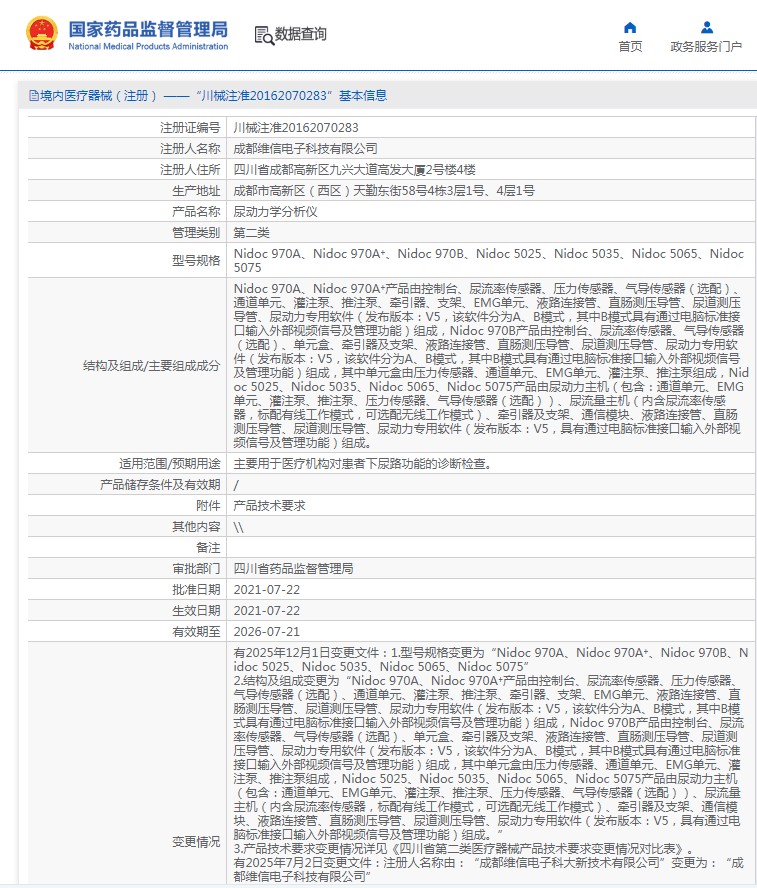Select the 境内医疗器械（注册）基本信息 header
The width and height of the screenshot is (757, 888).
click(x=208, y=96)
